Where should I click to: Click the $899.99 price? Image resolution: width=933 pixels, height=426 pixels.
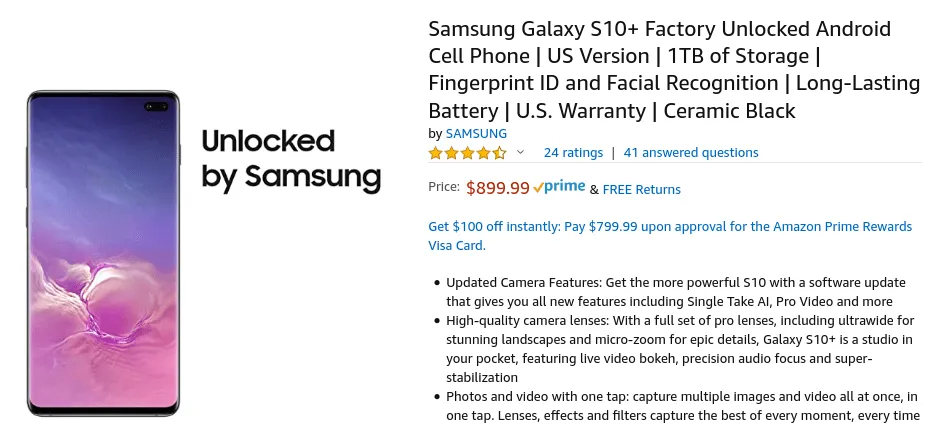pyautogui.click(x=497, y=188)
